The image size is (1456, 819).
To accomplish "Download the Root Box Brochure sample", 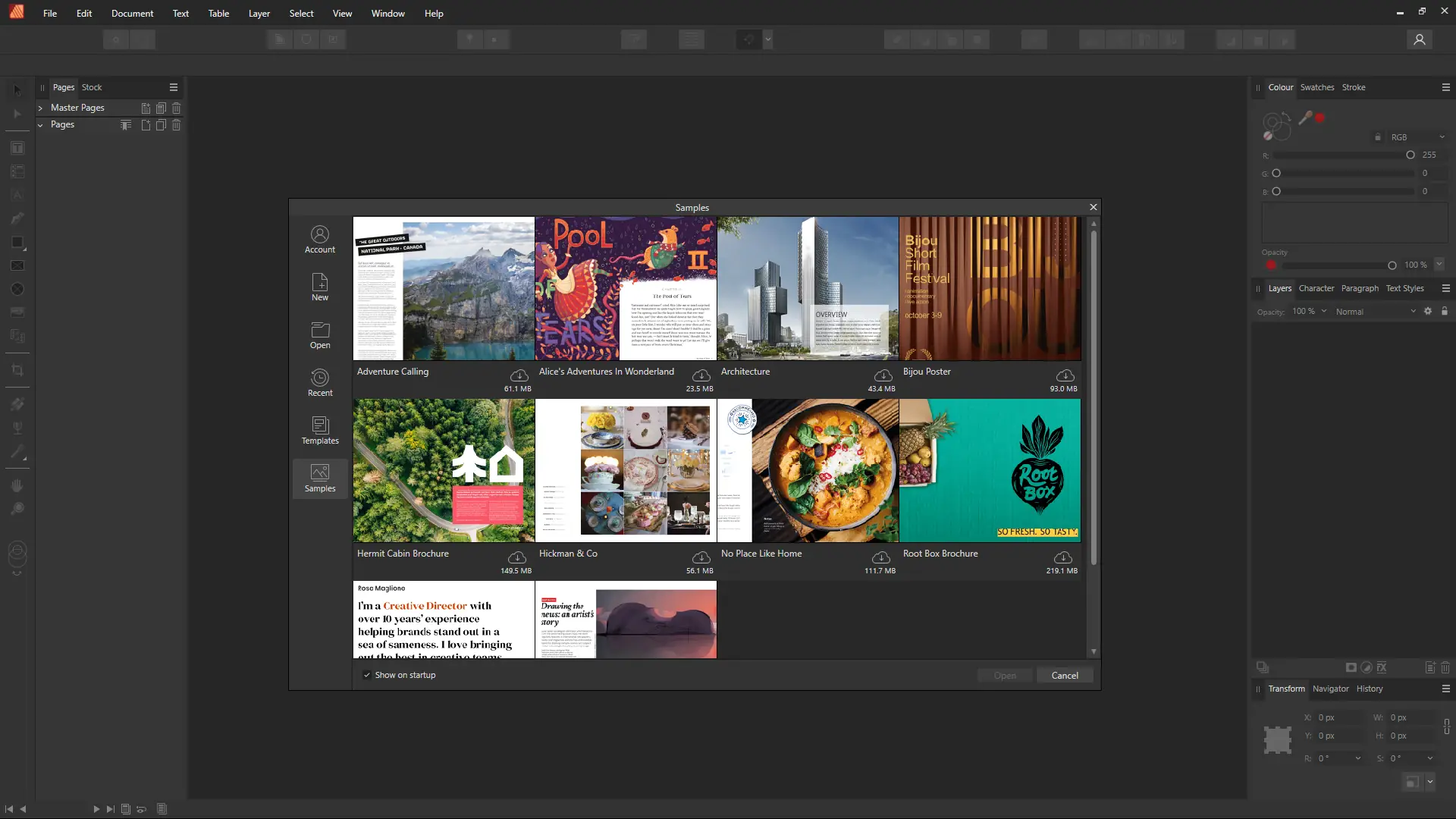I will point(1063,557).
